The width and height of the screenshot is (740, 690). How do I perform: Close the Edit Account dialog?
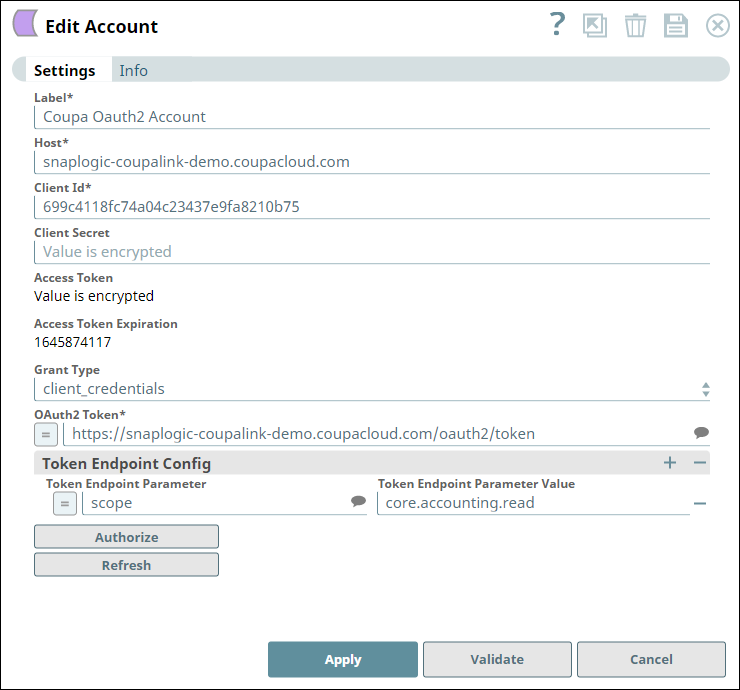coord(718,25)
